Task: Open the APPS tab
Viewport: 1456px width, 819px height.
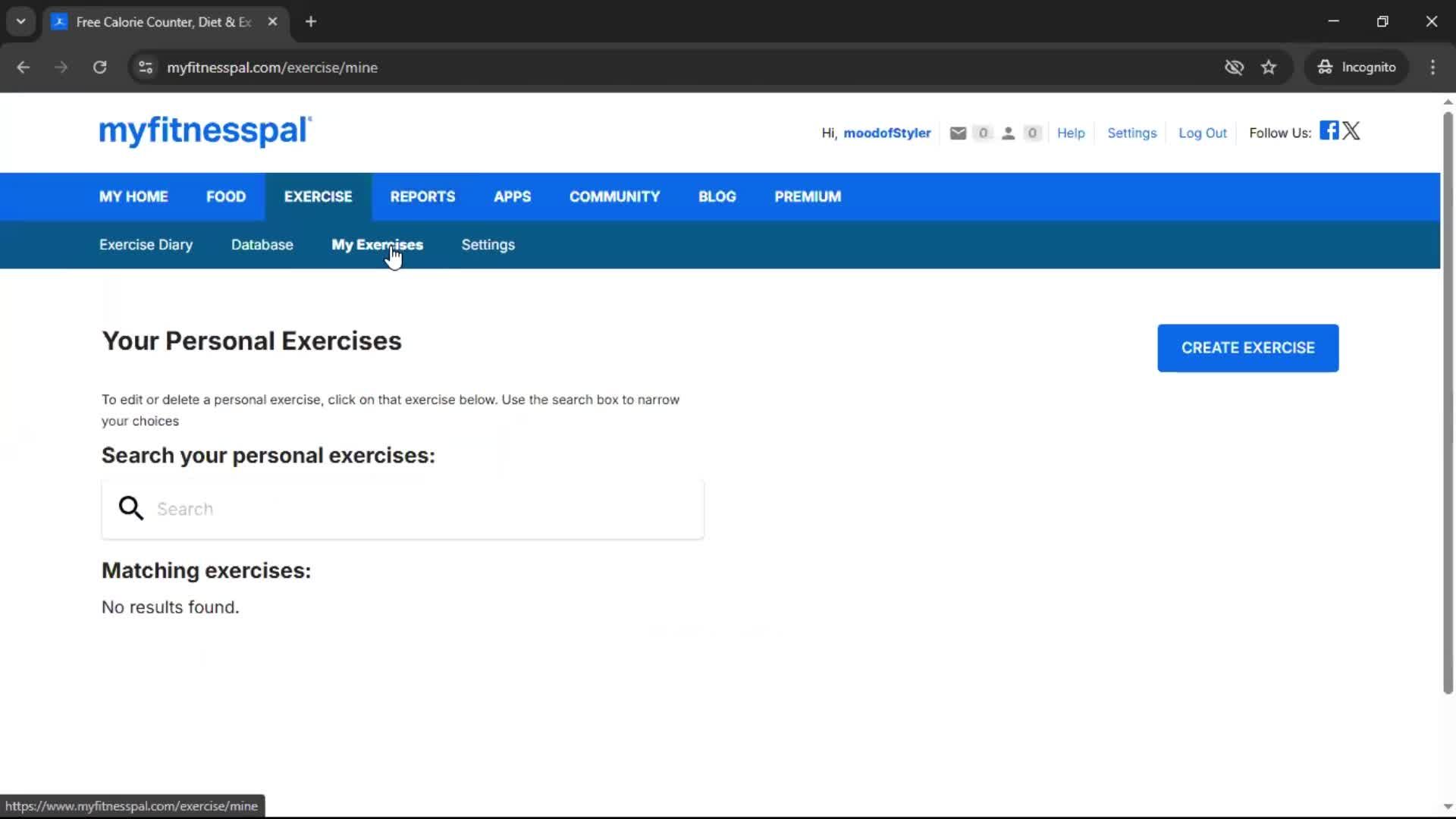Action: pos(512,196)
